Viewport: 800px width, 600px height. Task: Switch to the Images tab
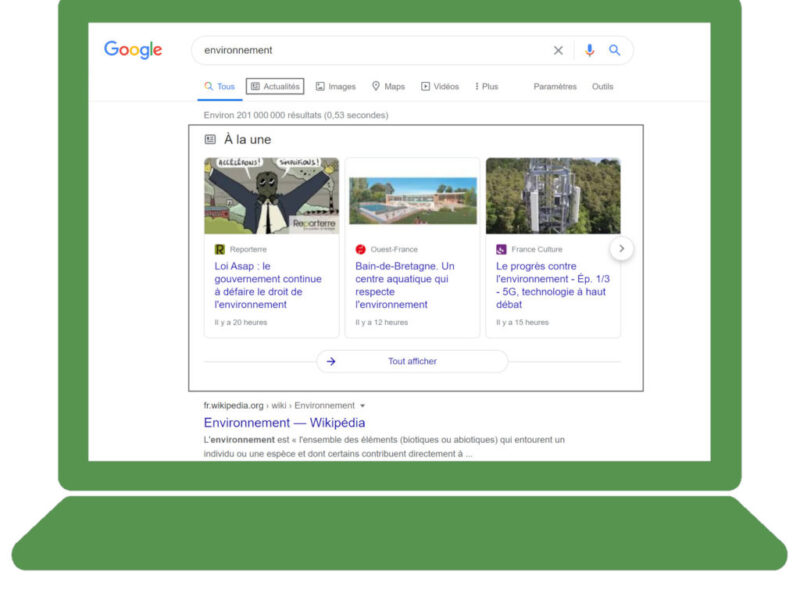(337, 86)
